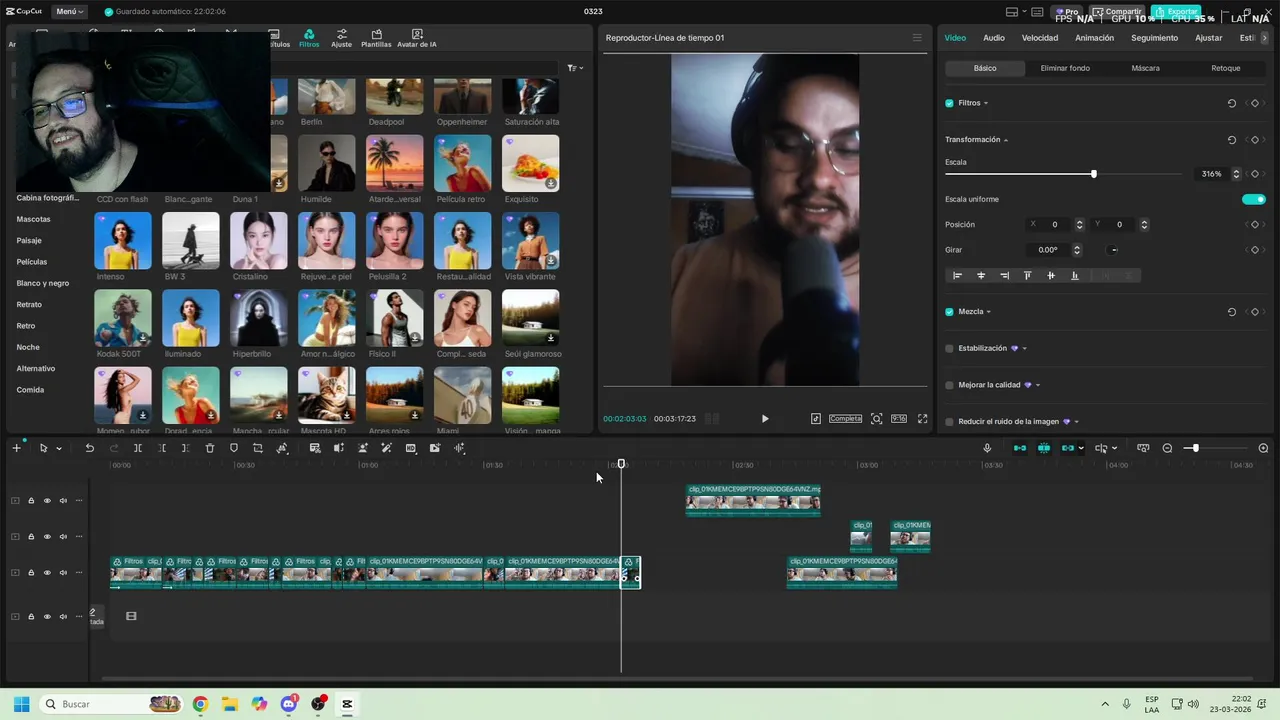This screenshot has width=1280, height=720.
Task: Click the align center horizontally icon
Action: coord(981,275)
